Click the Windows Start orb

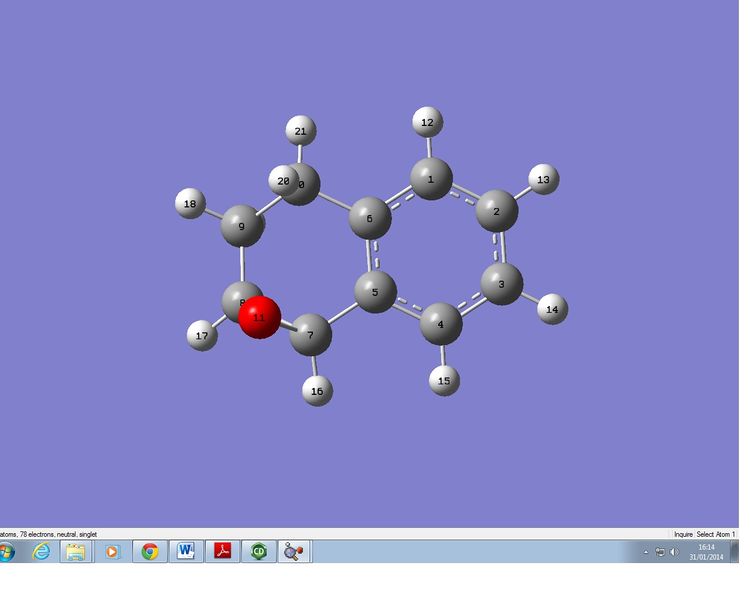pos(6,552)
